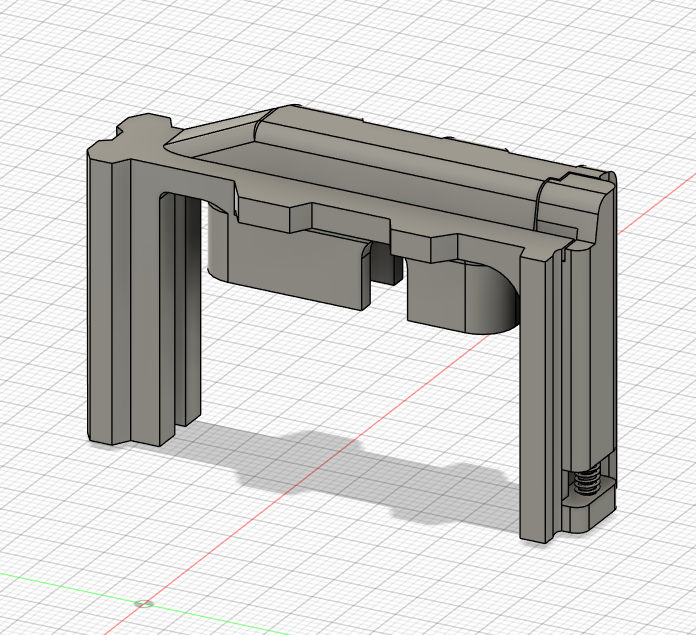Click the front face of the right leg
Image resolution: width=696 pixels, height=635 pixels.
[534, 400]
